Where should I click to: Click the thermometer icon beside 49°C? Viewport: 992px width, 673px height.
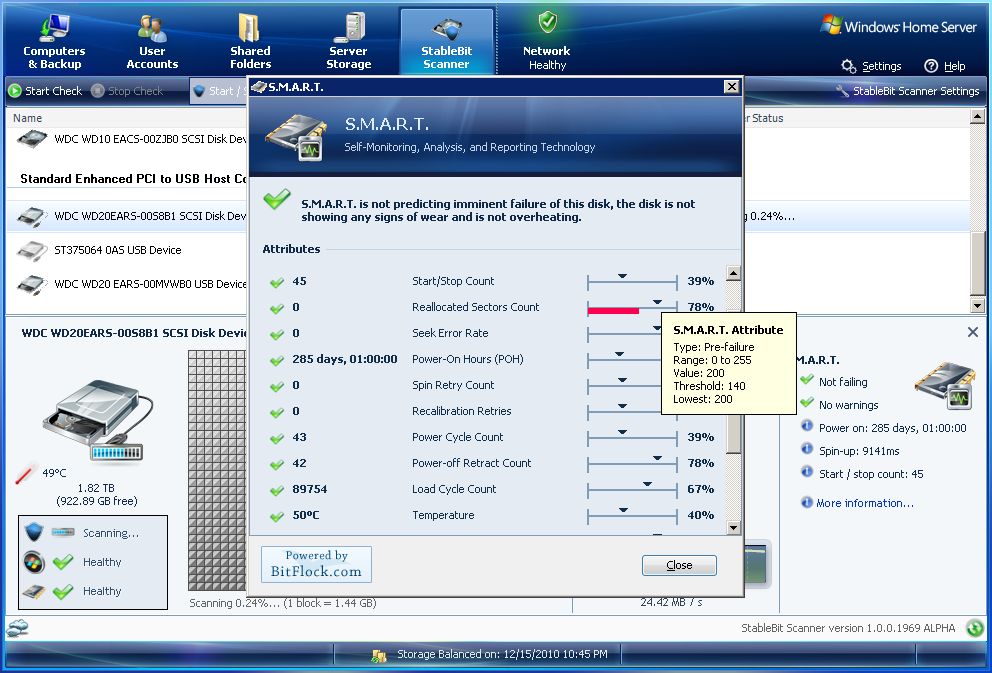point(27,473)
